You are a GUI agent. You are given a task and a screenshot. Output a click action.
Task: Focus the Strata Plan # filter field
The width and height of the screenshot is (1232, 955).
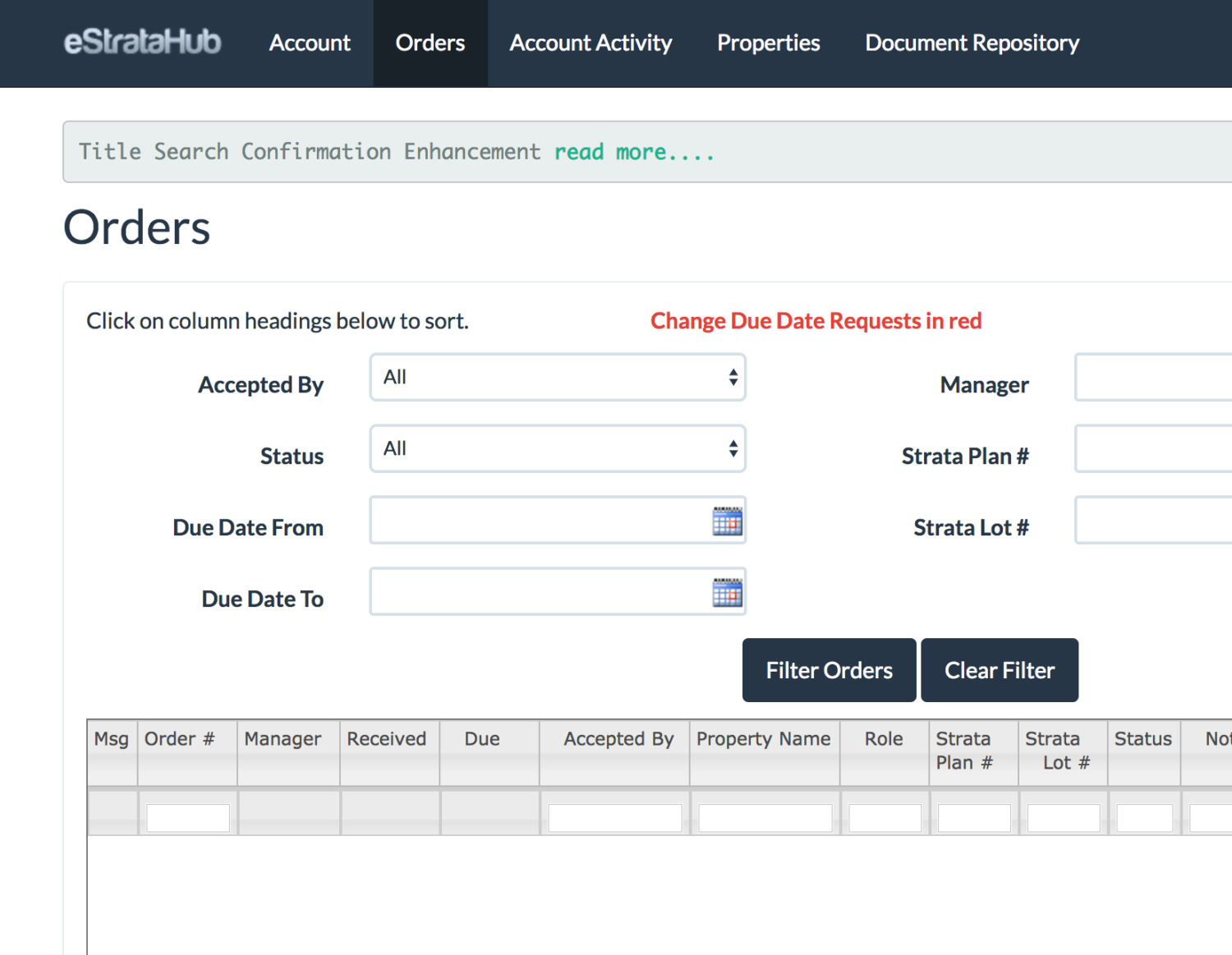pyautogui.click(x=1153, y=448)
